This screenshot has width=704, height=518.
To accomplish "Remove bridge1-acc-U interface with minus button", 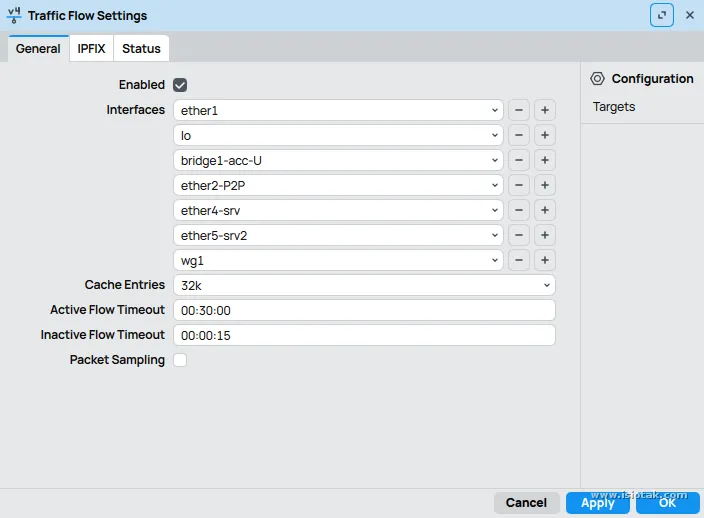I will pos(519,160).
